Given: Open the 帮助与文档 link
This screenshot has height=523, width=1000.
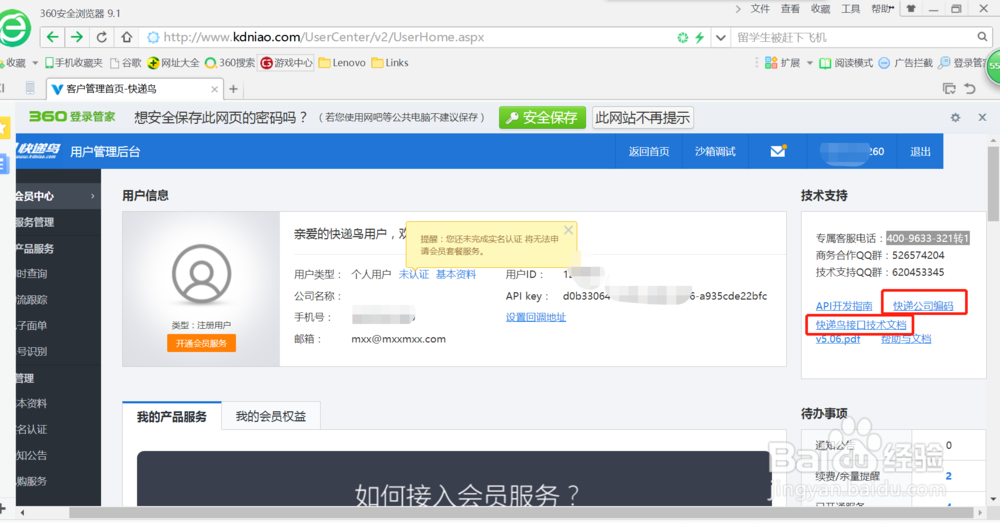Looking at the screenshot, I should (906, 339).
